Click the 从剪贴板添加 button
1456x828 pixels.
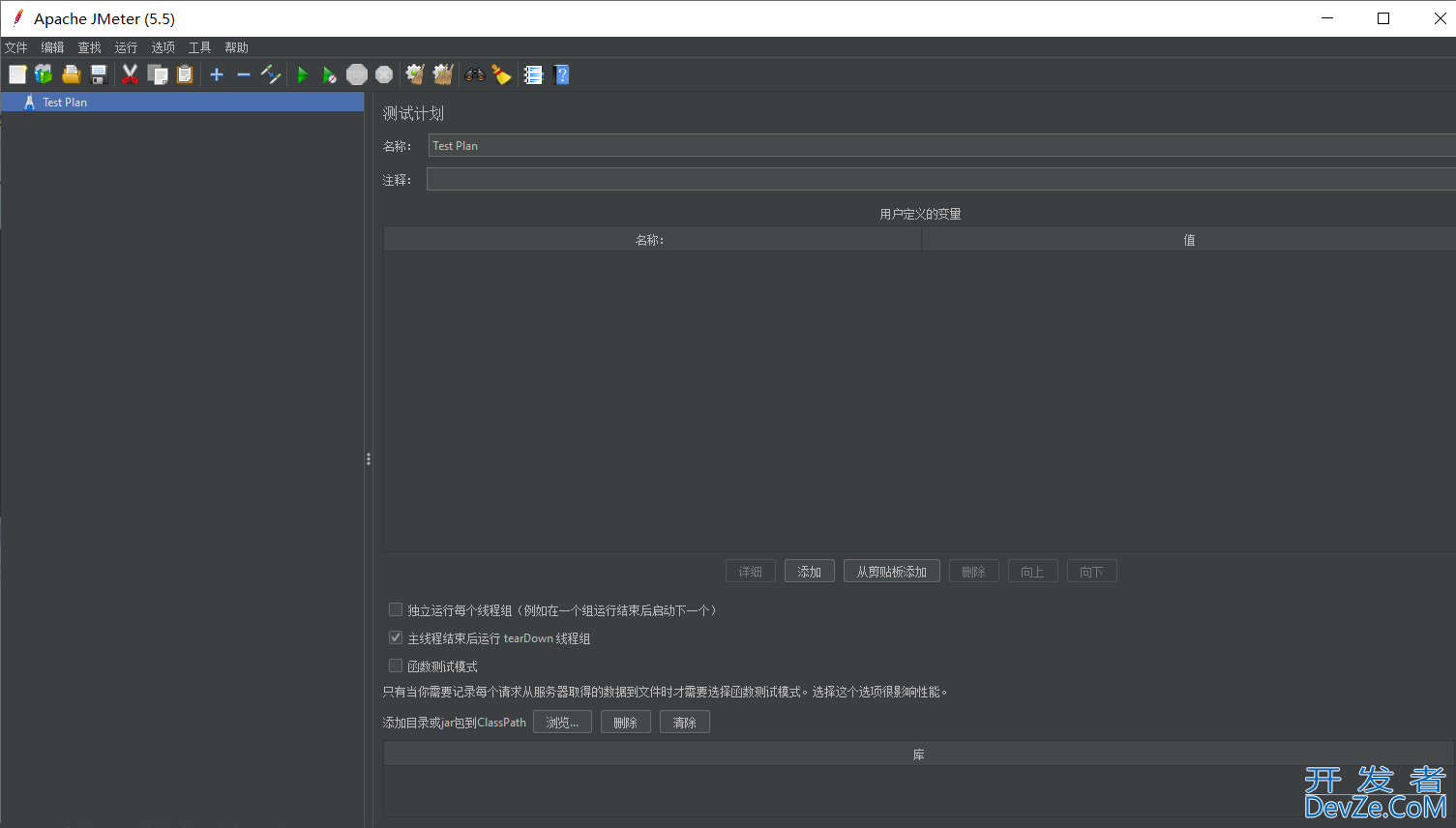click(x=892, y=572)
